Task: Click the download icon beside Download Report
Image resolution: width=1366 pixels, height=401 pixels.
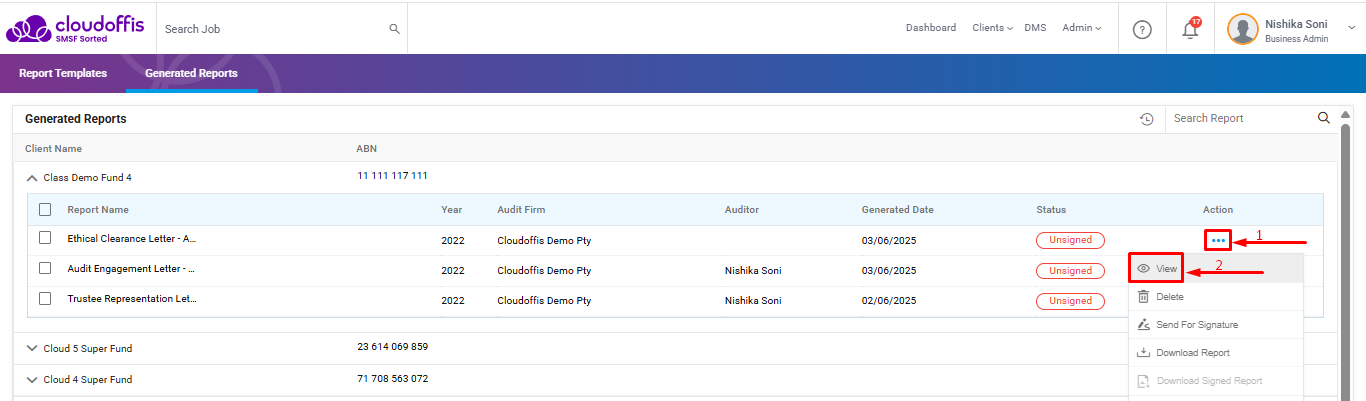Action: pyautogui.click(x=1143, y=353)
